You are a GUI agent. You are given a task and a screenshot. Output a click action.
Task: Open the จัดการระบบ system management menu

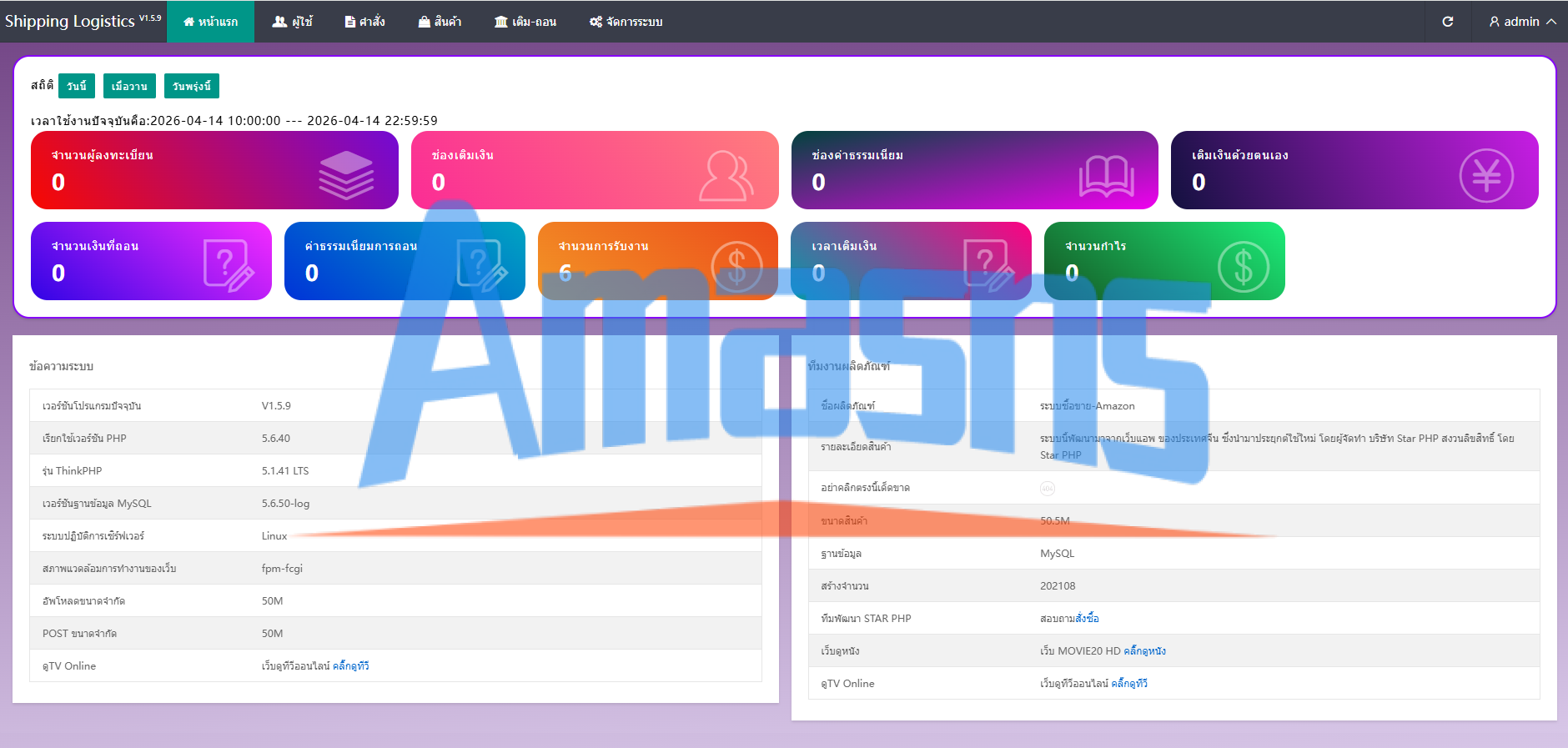(x=626, y=22)
